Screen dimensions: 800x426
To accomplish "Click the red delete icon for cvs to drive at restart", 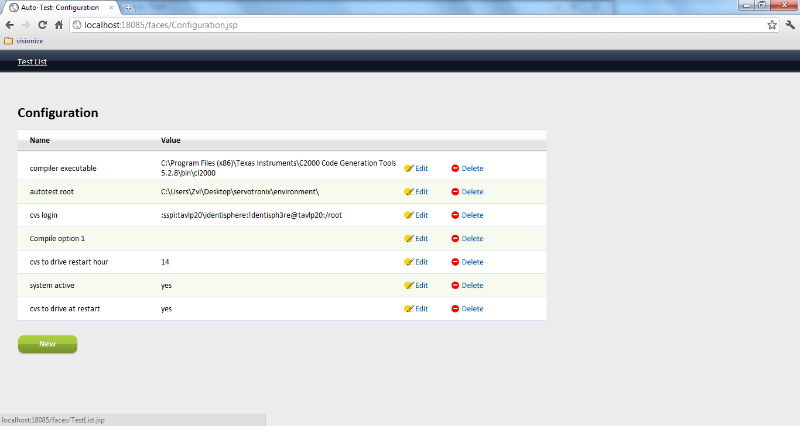I will (455, 309).
